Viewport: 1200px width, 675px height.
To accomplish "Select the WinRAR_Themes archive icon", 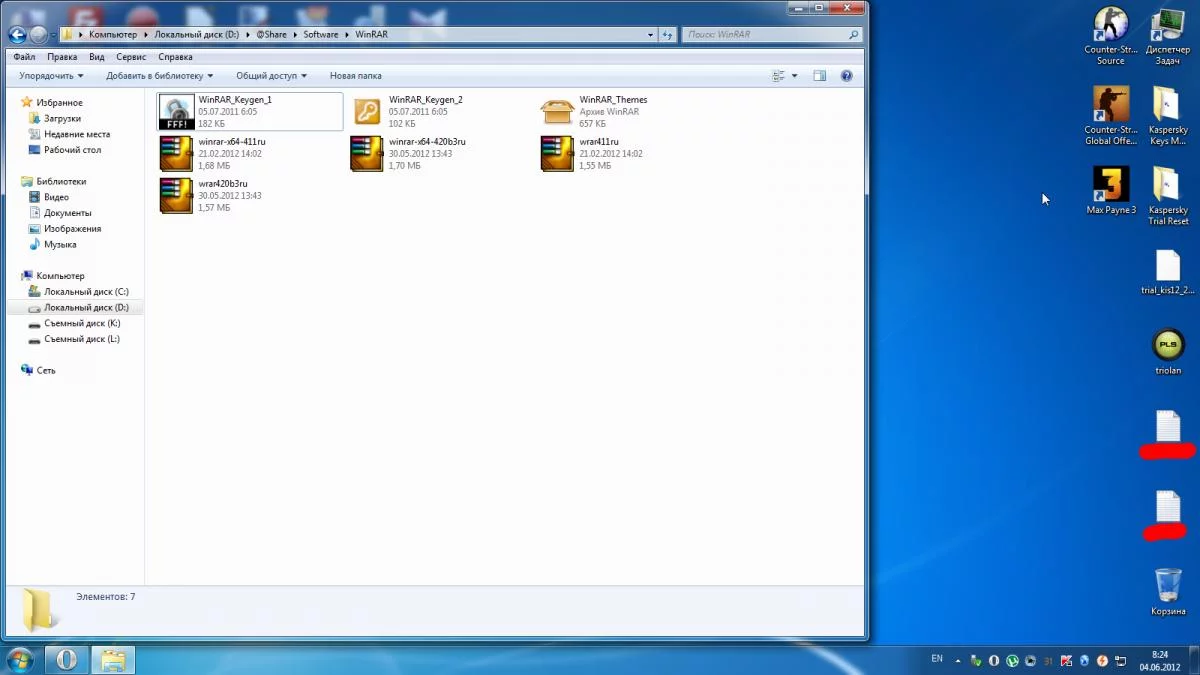I will [557, 112].
